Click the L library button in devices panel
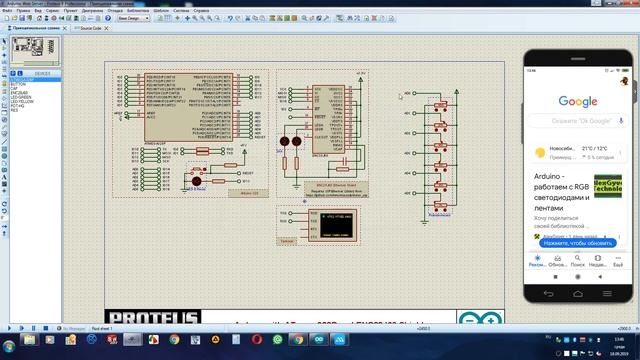The width and height of the screenshot is (640, 360). pyautogui.click(x=20, y=73)
